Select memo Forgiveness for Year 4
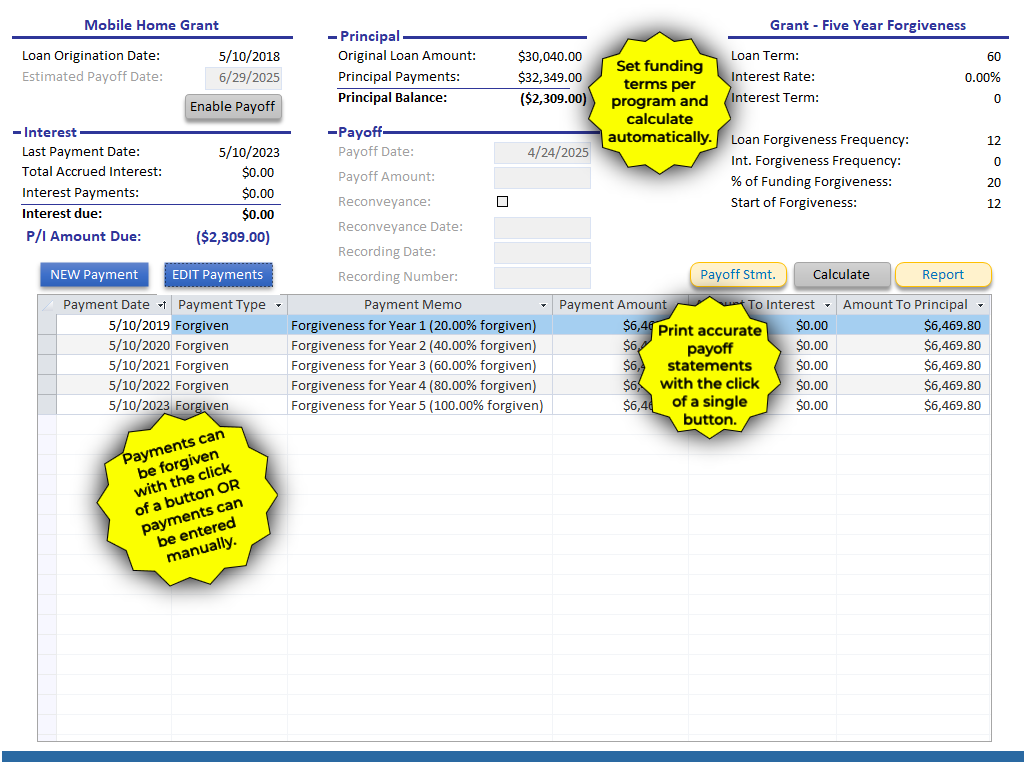 tap(420, 385)
